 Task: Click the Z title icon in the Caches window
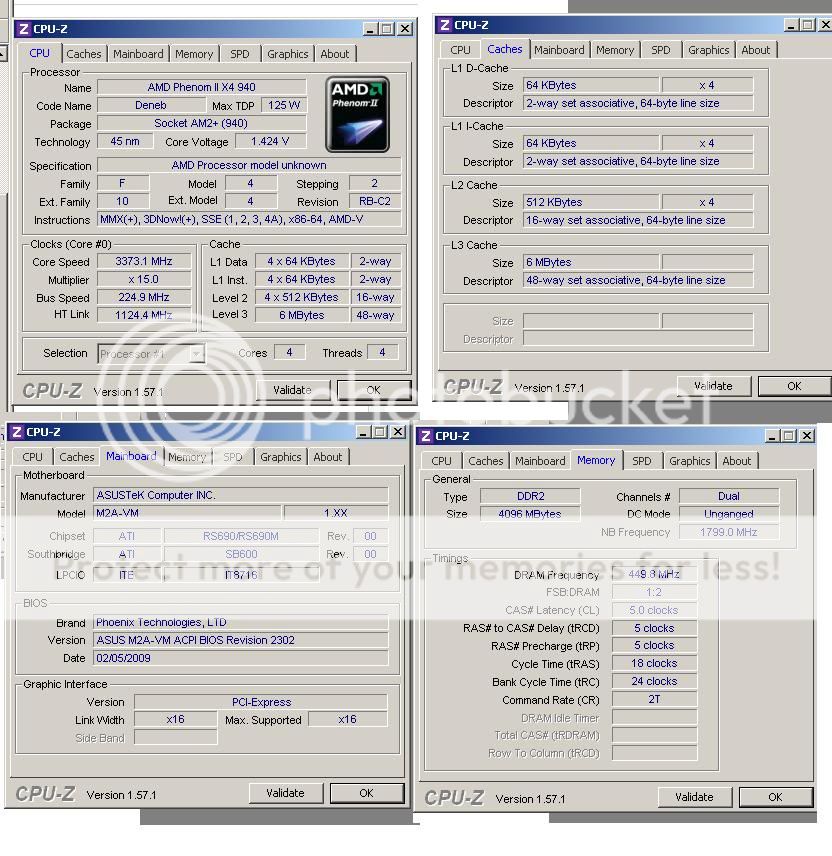pyautogui.click(x=445, y=25)
